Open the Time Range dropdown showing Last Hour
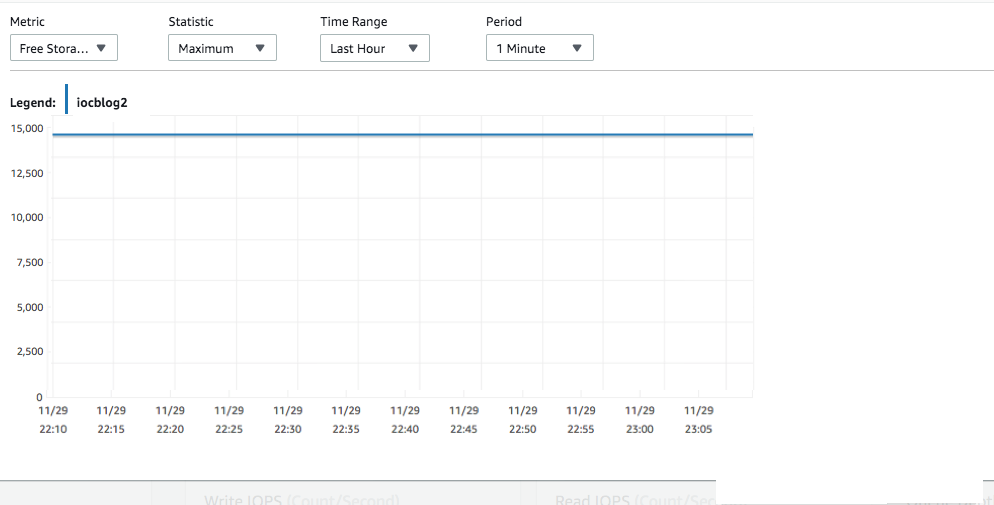This screenshot has height=505, width=994. (374, 48)
